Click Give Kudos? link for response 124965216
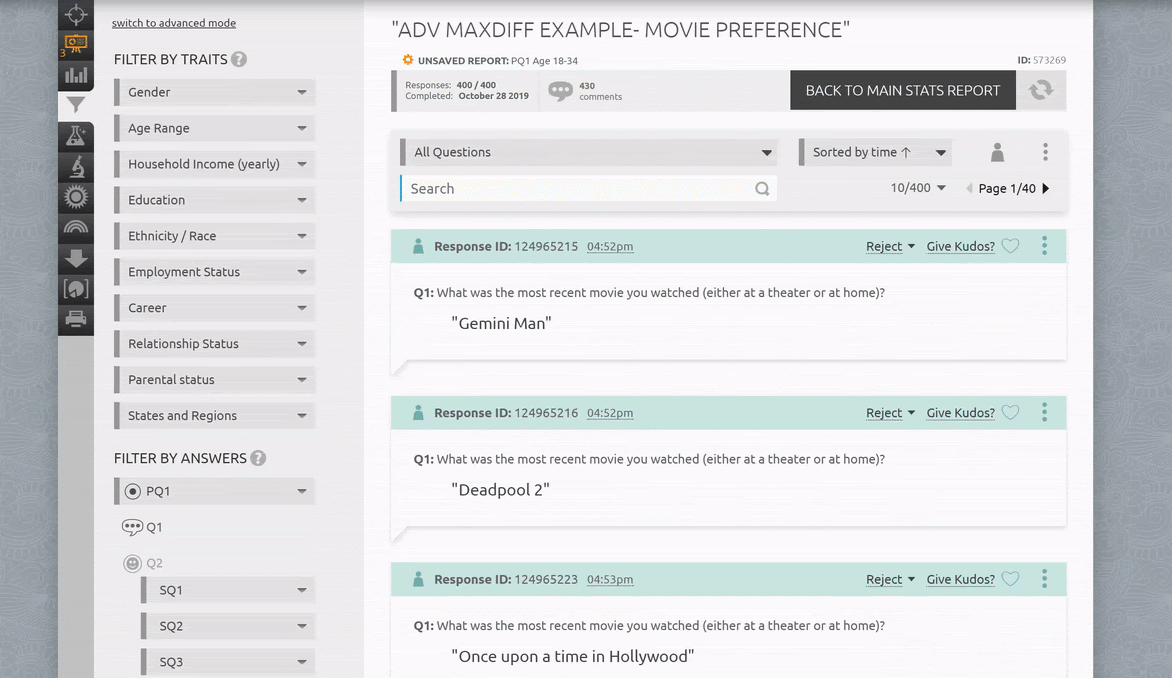 (x=960, y=413)
